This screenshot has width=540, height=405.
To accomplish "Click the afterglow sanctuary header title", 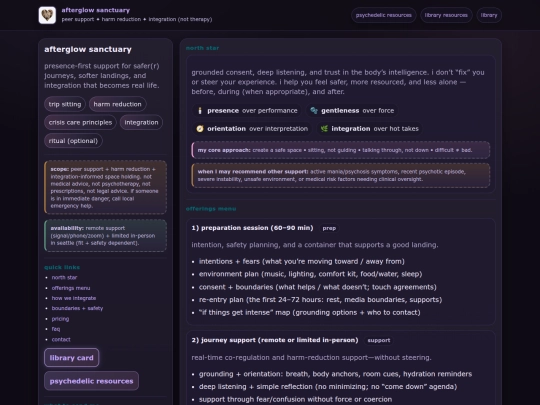I will (x=96, y=10).
